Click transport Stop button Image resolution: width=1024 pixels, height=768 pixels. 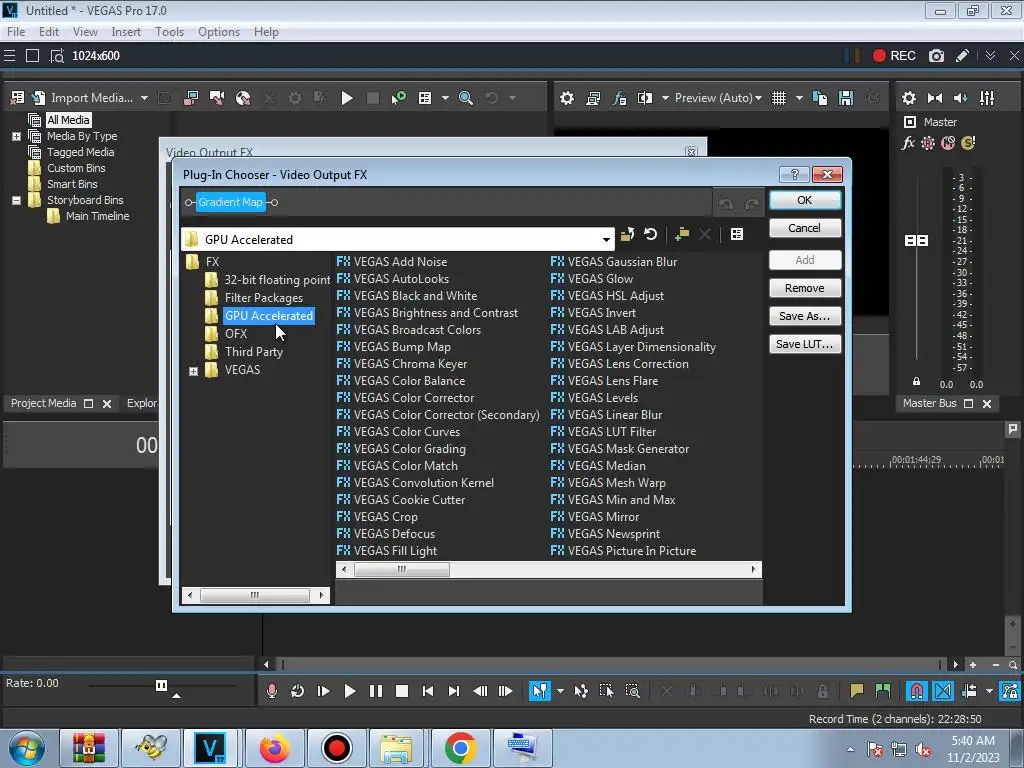pos(402,691)
